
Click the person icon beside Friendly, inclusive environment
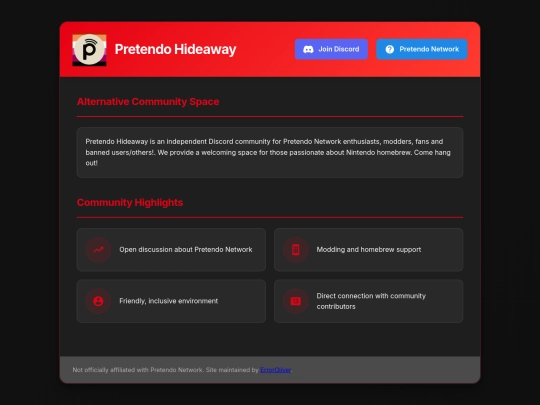pos(98,301)
